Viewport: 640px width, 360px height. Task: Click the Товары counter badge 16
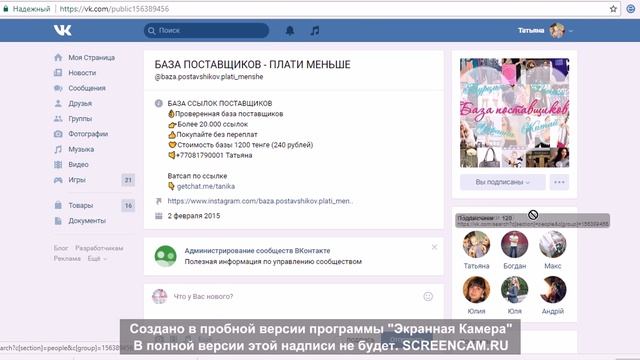tap(128, 206)
